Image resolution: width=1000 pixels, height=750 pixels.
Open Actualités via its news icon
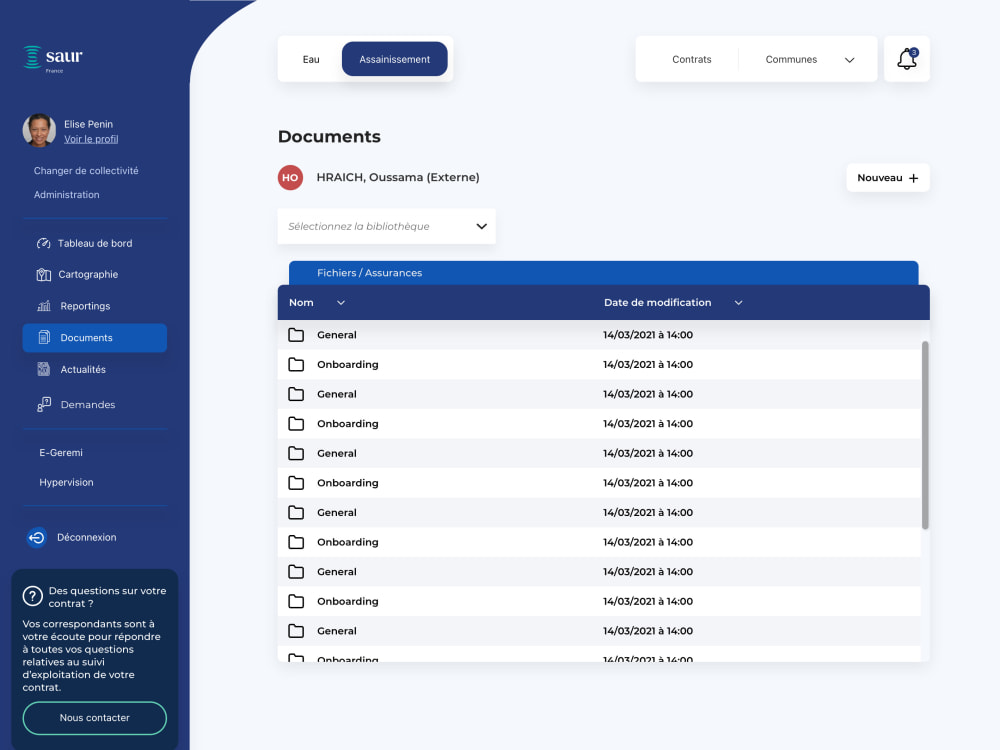pos(43,369)
